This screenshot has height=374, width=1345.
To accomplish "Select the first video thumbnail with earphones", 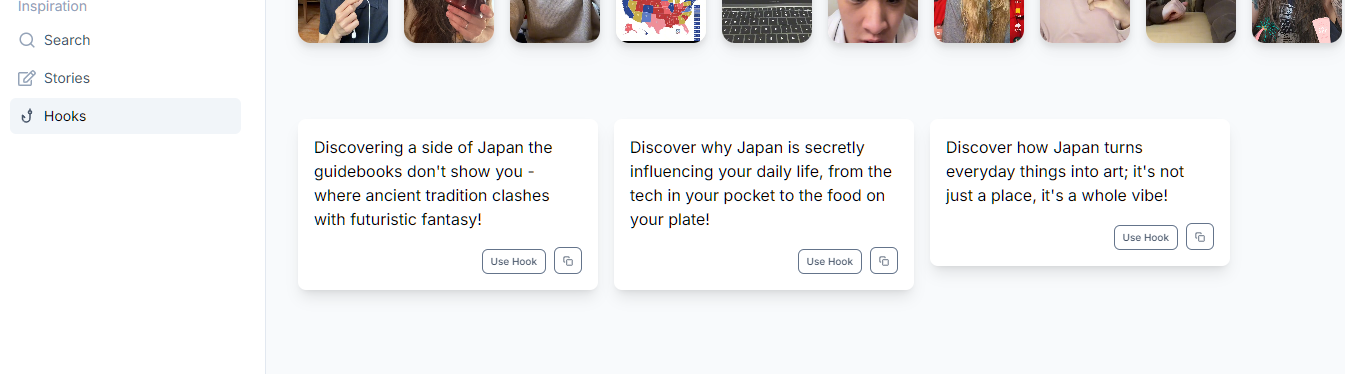I will tap(343, 21).
